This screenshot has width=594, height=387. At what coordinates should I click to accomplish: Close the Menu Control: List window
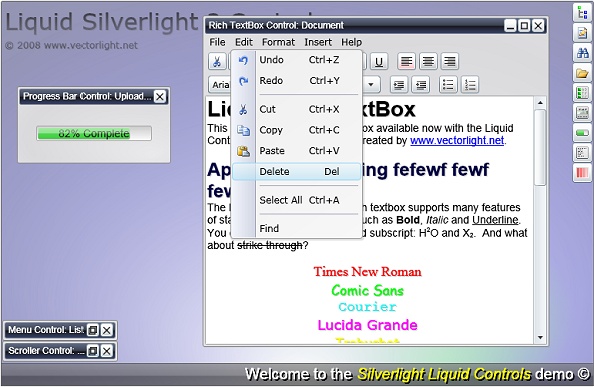click(107, 330)
